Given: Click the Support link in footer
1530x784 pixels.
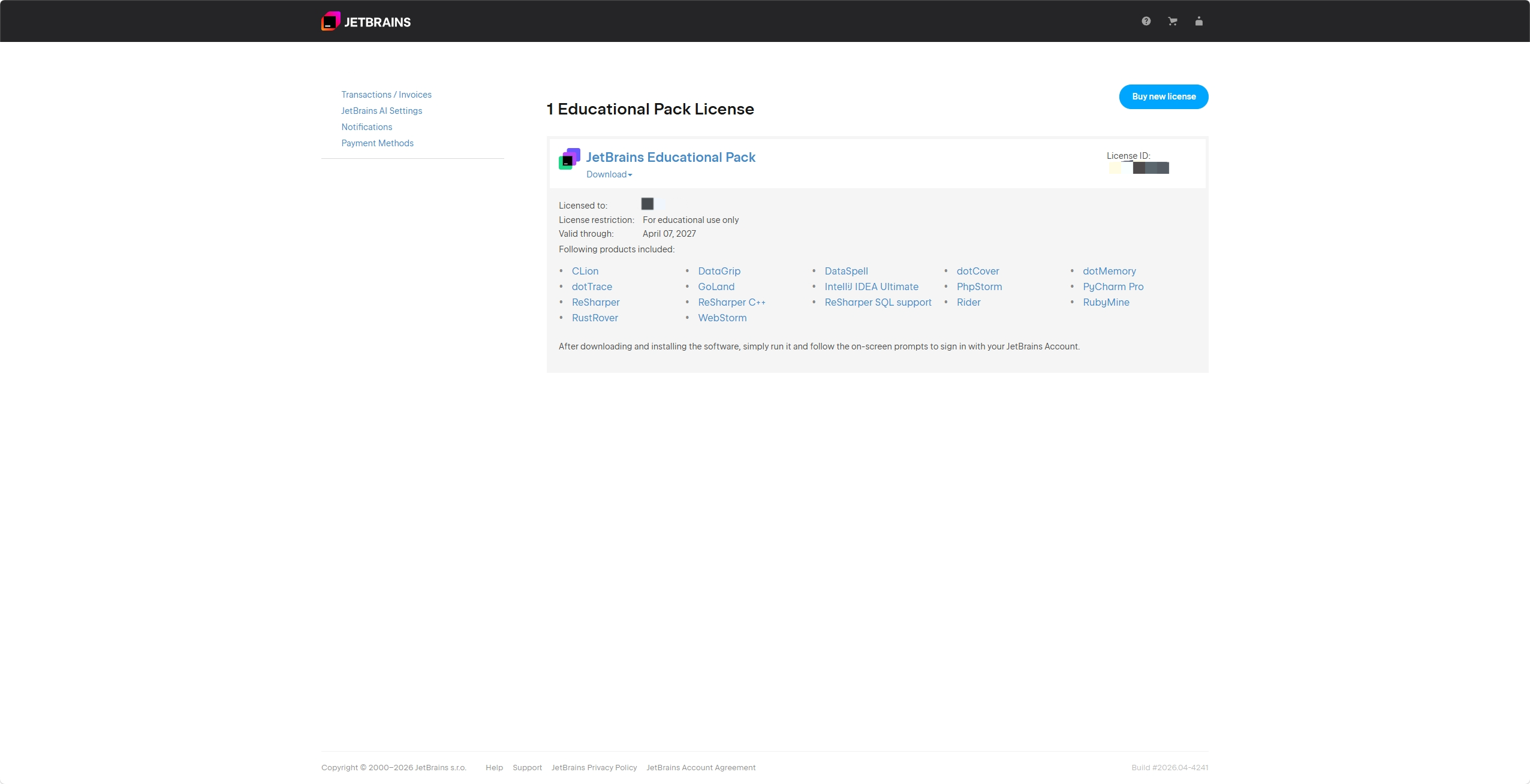Looking at the screenshot, I should [527, 767].
